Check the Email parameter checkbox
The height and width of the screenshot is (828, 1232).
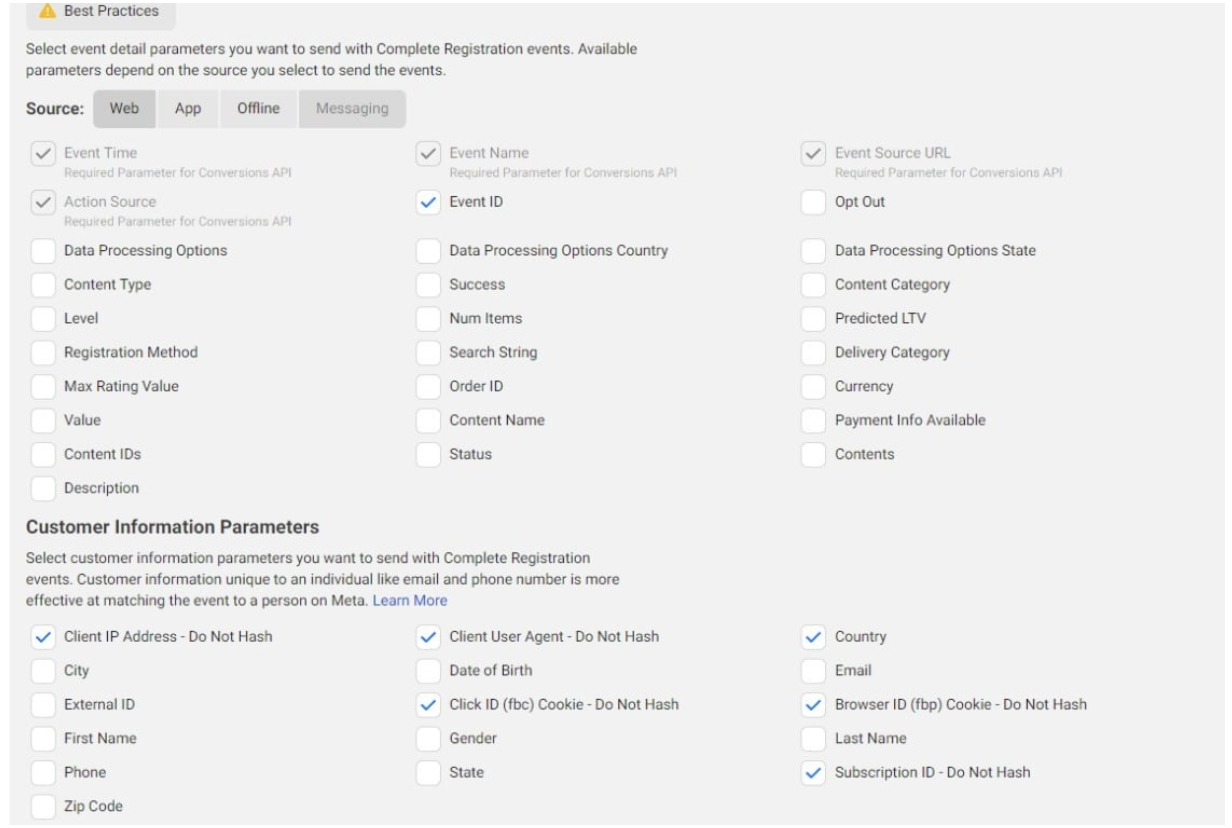(814, 671)
